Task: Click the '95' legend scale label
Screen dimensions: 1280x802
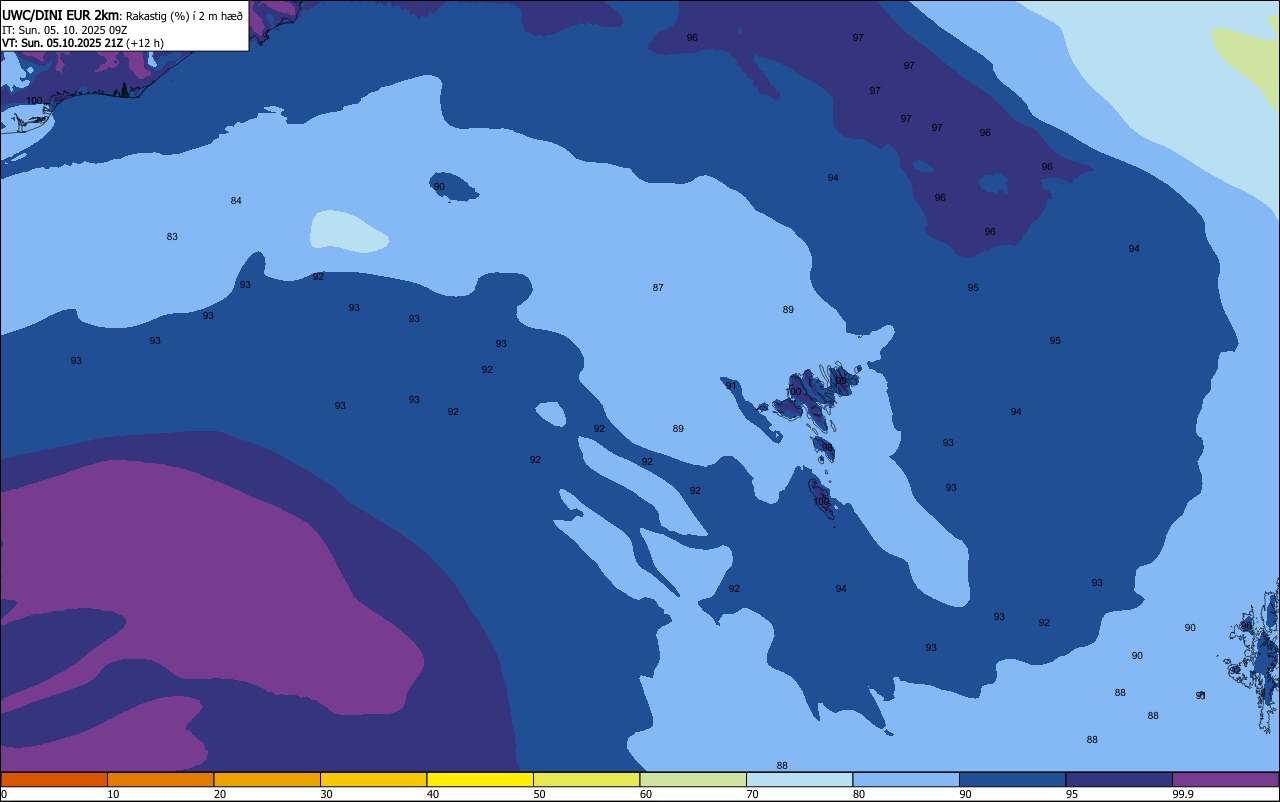Action: [1071, 794]
